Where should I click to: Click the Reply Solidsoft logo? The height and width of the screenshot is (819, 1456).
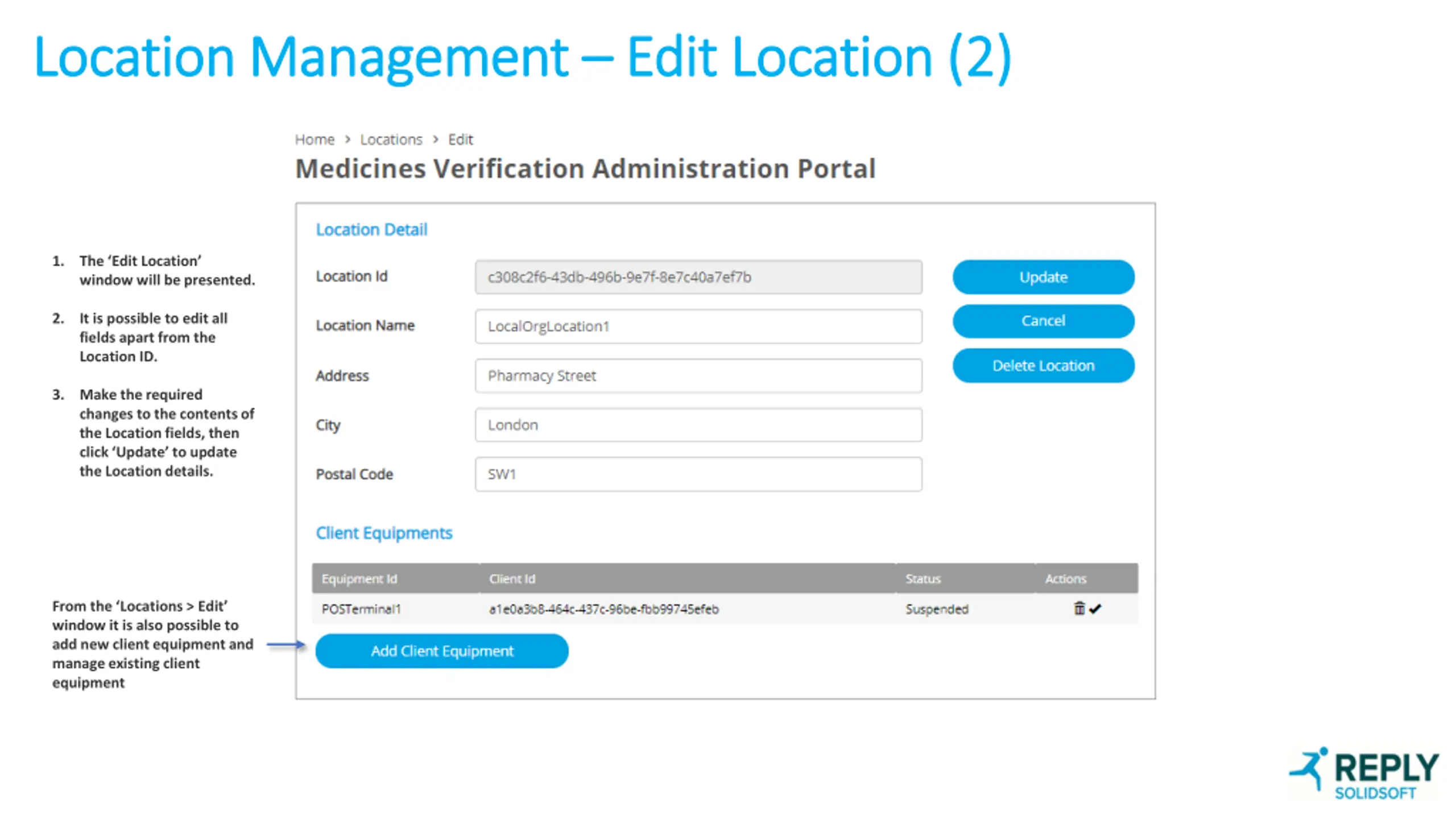point(1364,773)
